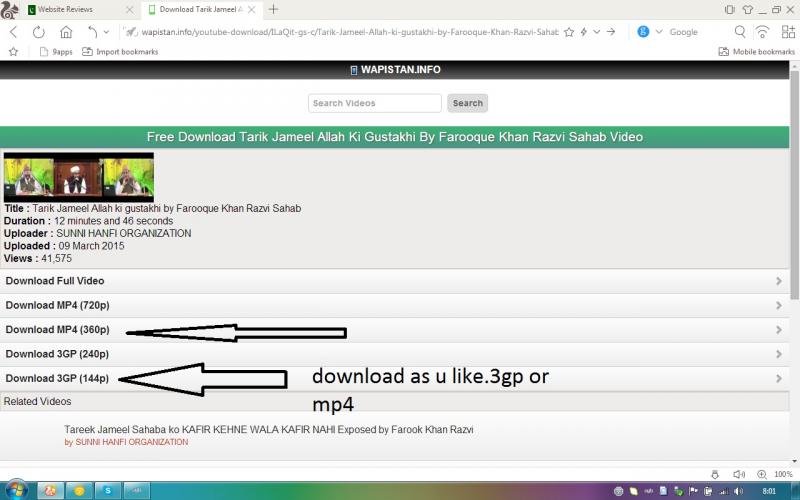Click Download Full Video
Viewport: 800px width, 500px height.
(x=394, y=281)
